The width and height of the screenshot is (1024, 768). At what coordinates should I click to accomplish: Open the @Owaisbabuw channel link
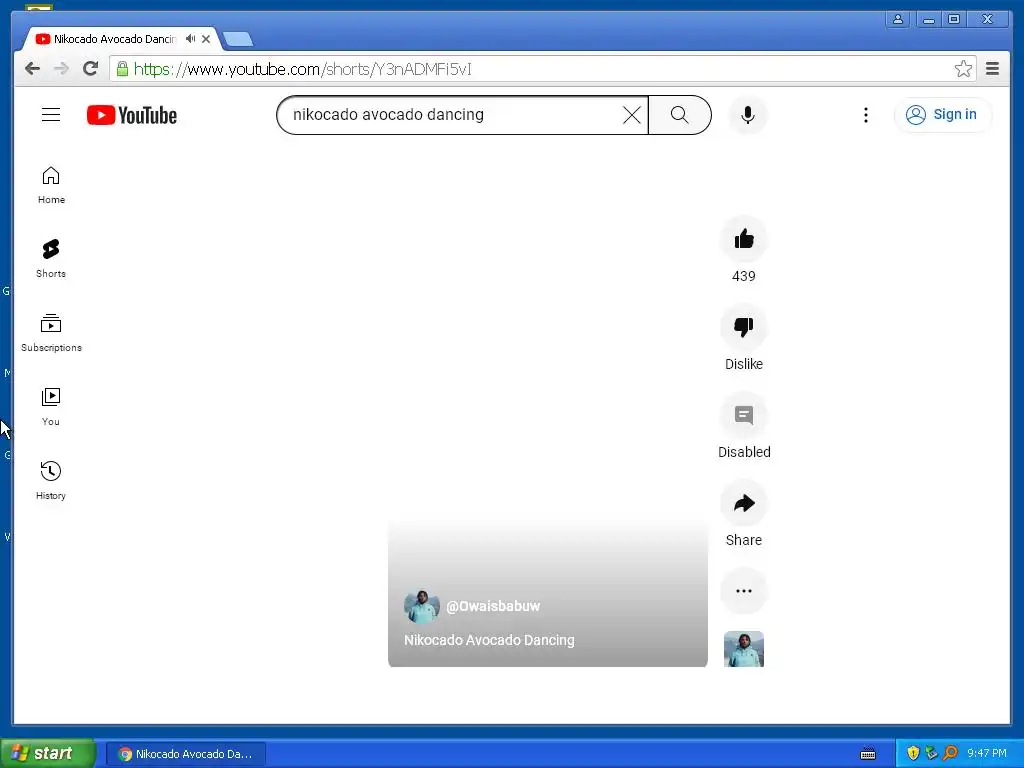(493, 606)
